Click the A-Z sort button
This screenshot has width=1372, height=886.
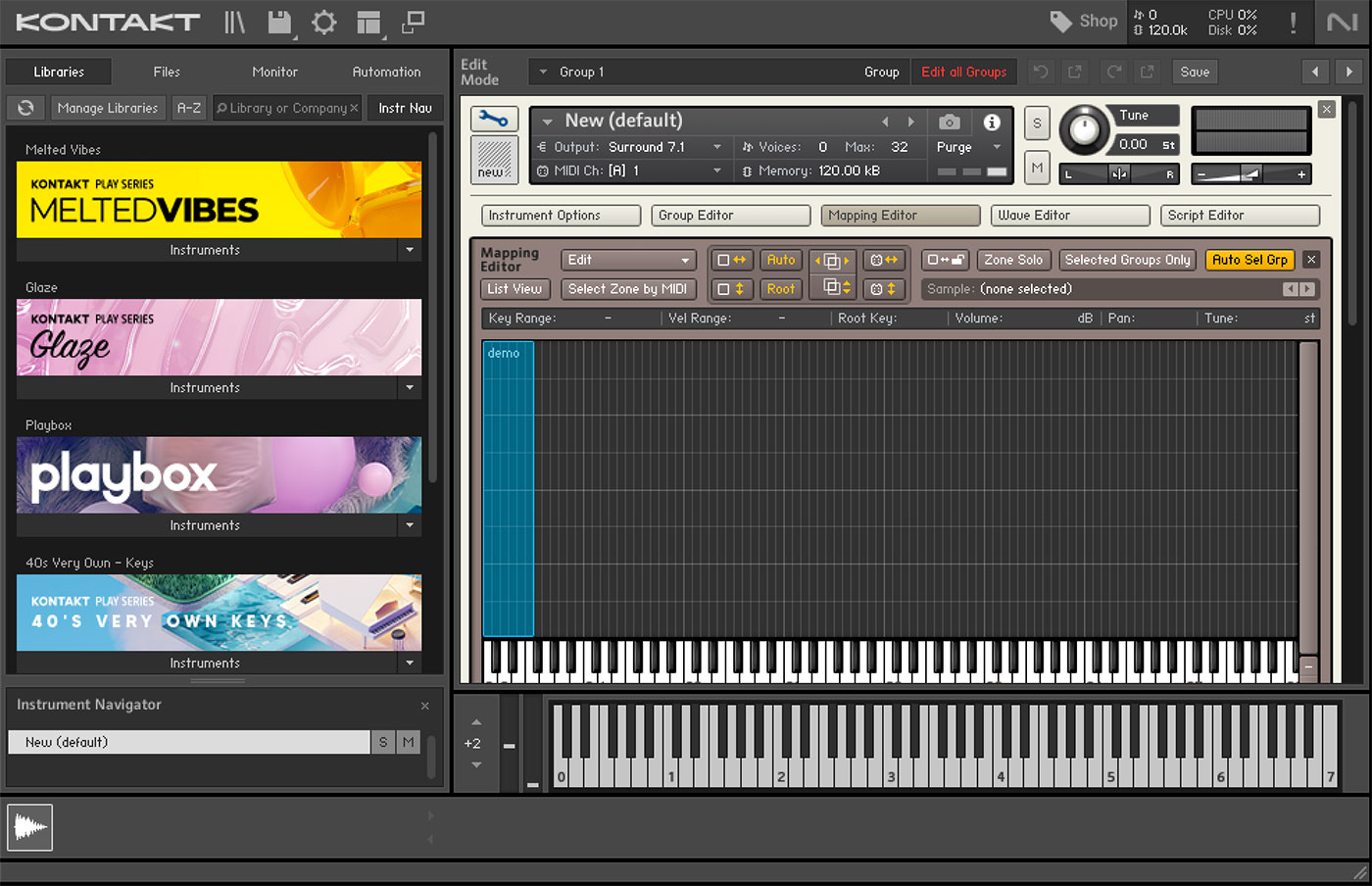click(189, 108)
